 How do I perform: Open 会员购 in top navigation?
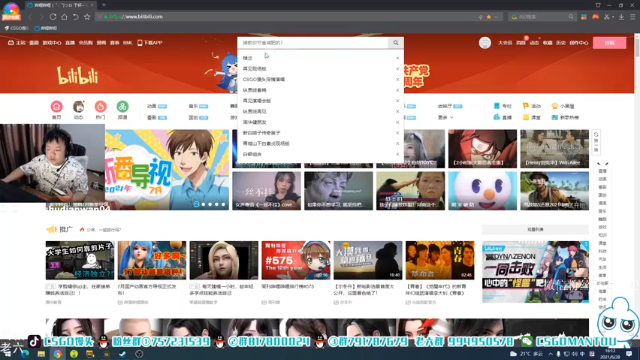pyautogui.click(x=86, y=42)
